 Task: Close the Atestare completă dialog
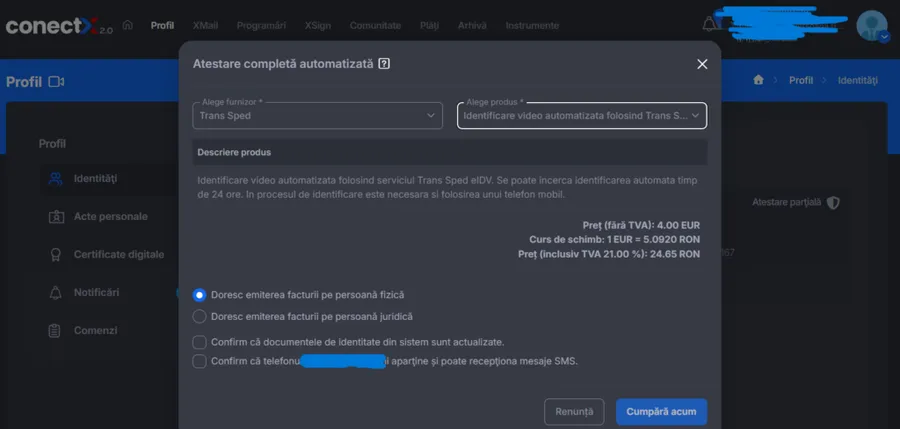[702, 64]
